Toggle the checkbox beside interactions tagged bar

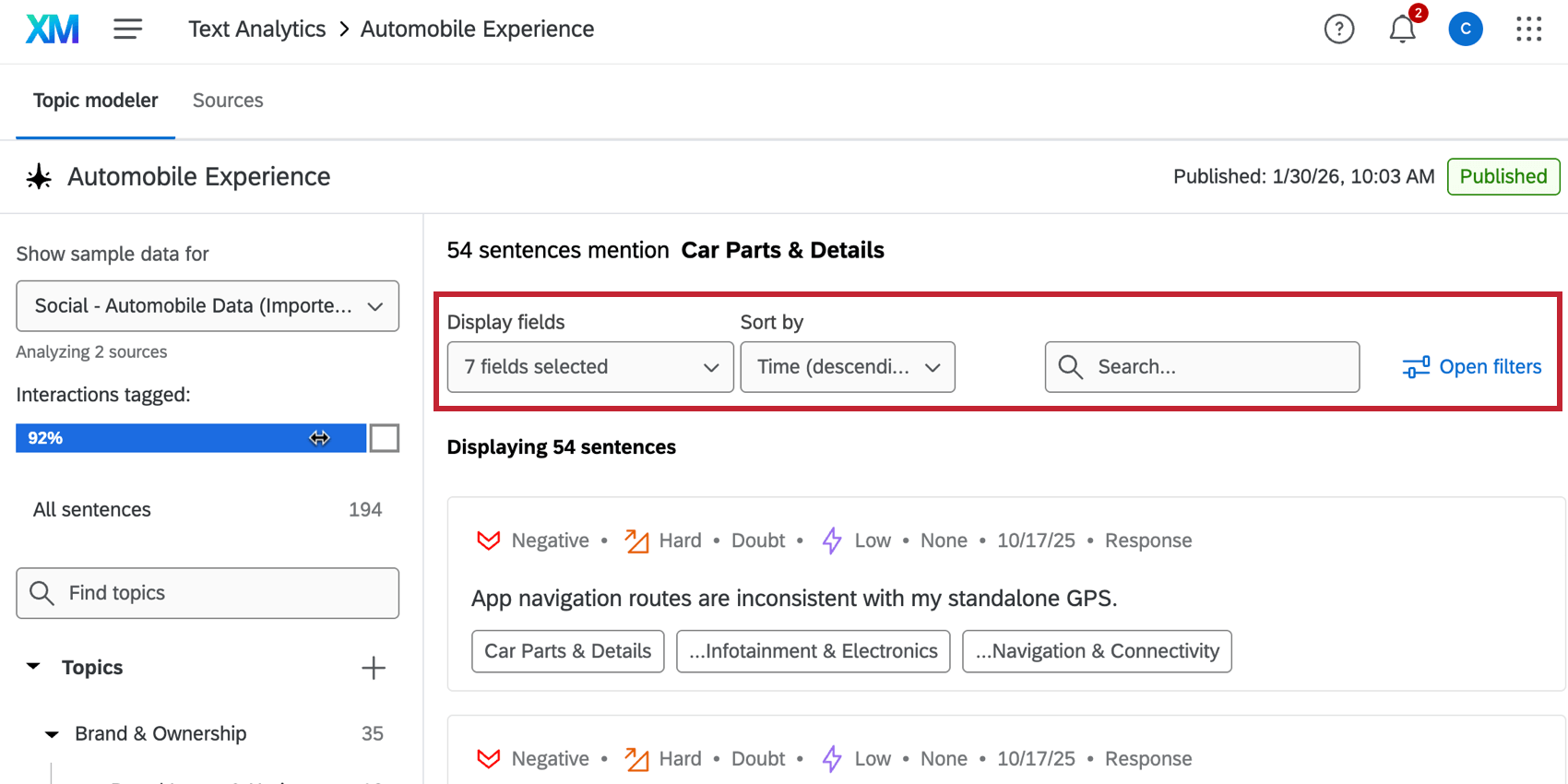[x=385, y=438]
